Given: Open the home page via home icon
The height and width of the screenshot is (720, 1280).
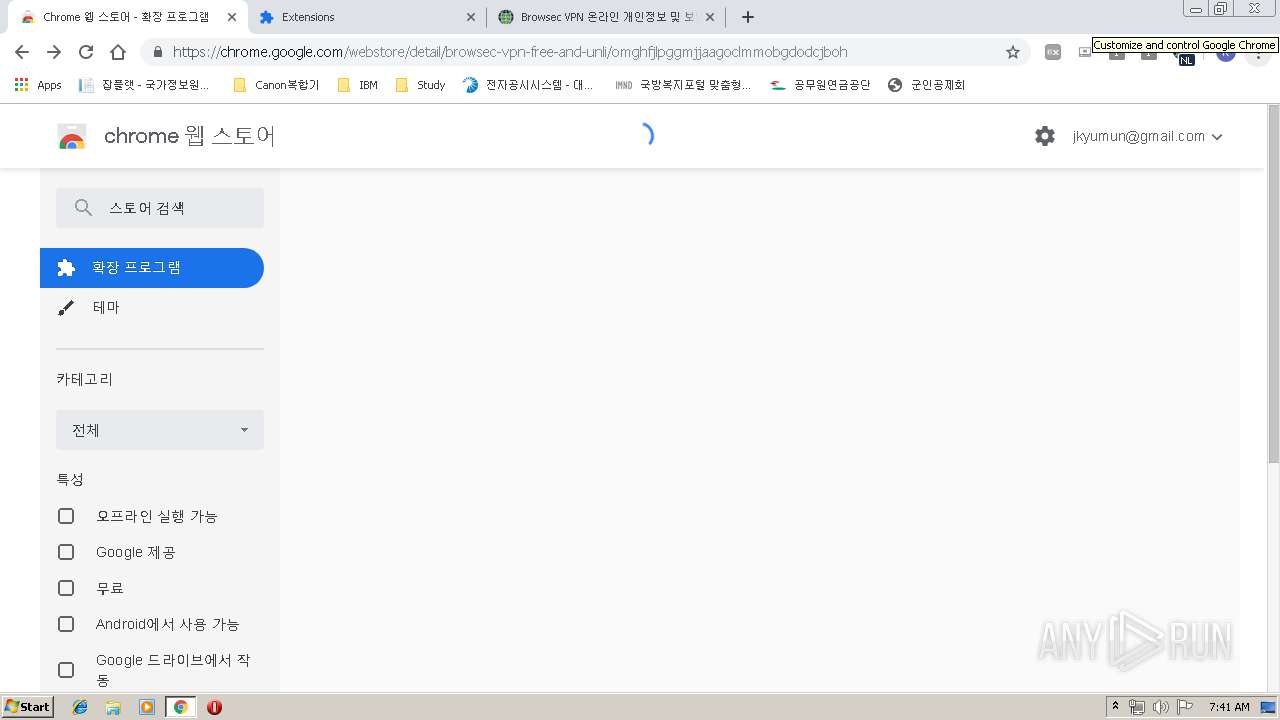Looking at the screenshot, I should [118, 52].
